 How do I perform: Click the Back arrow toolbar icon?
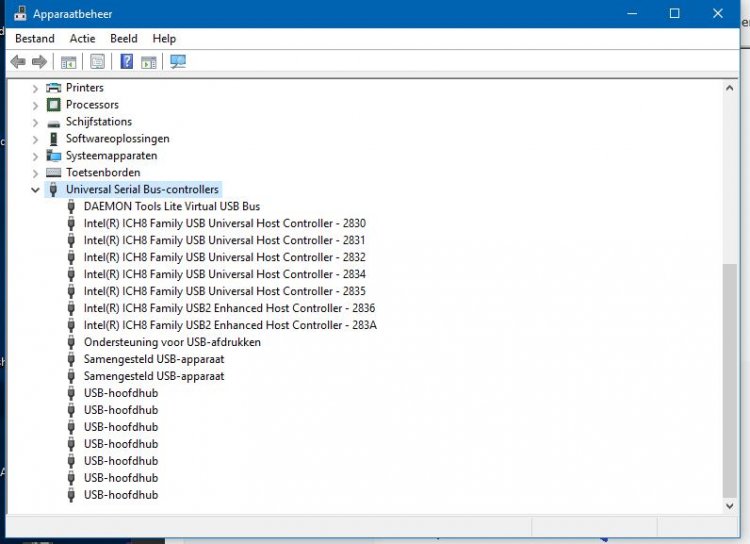coord(18,62)
